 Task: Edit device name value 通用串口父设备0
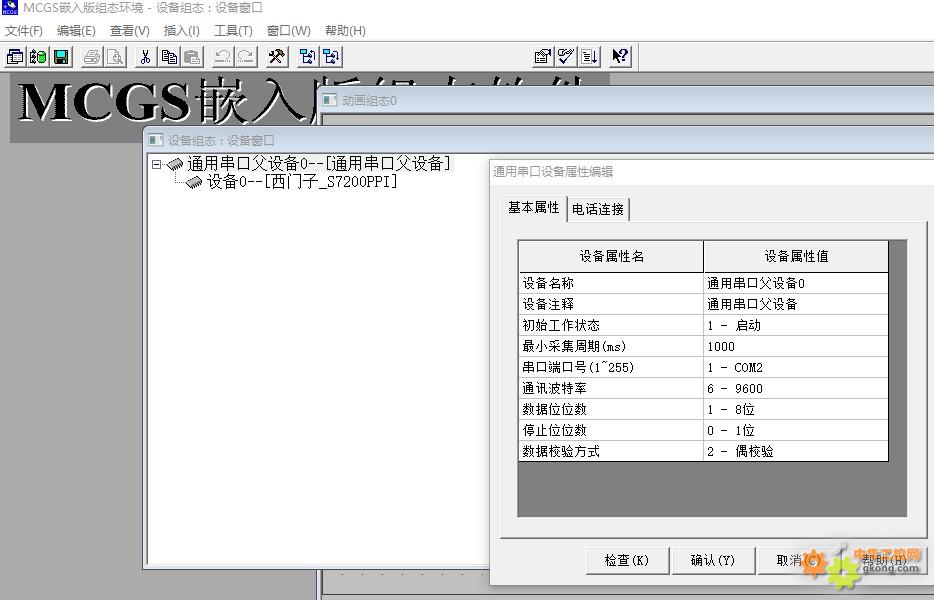(796, 283)
